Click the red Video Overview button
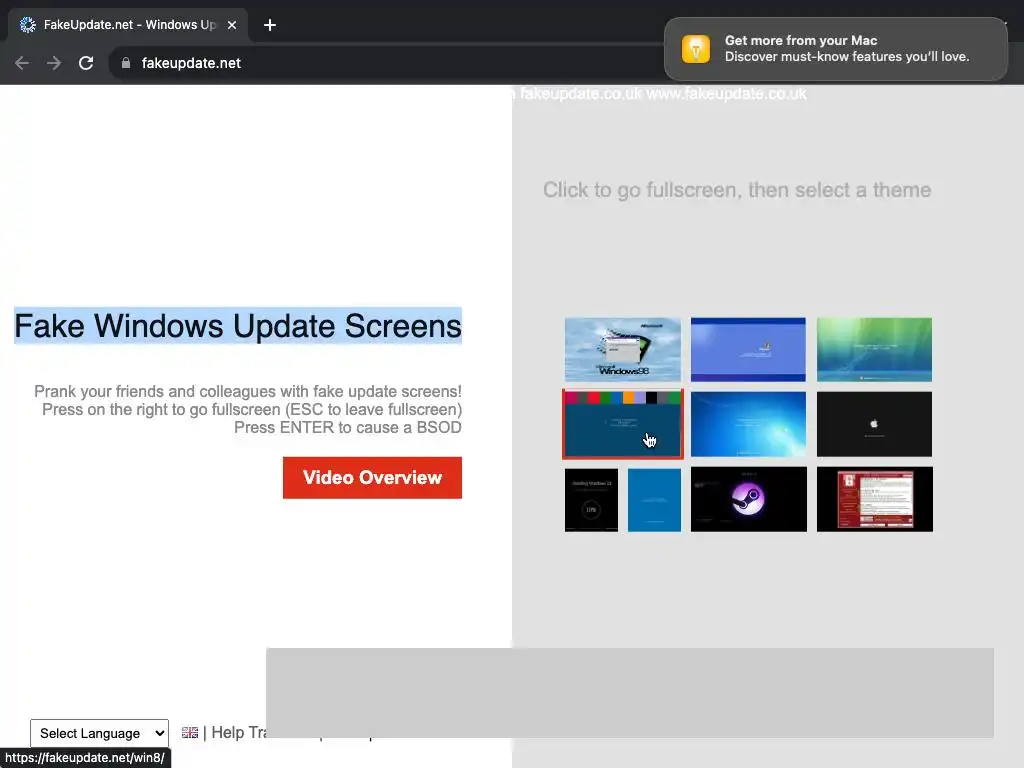The width and height of the screenshot is (1024, 768). 372,477
